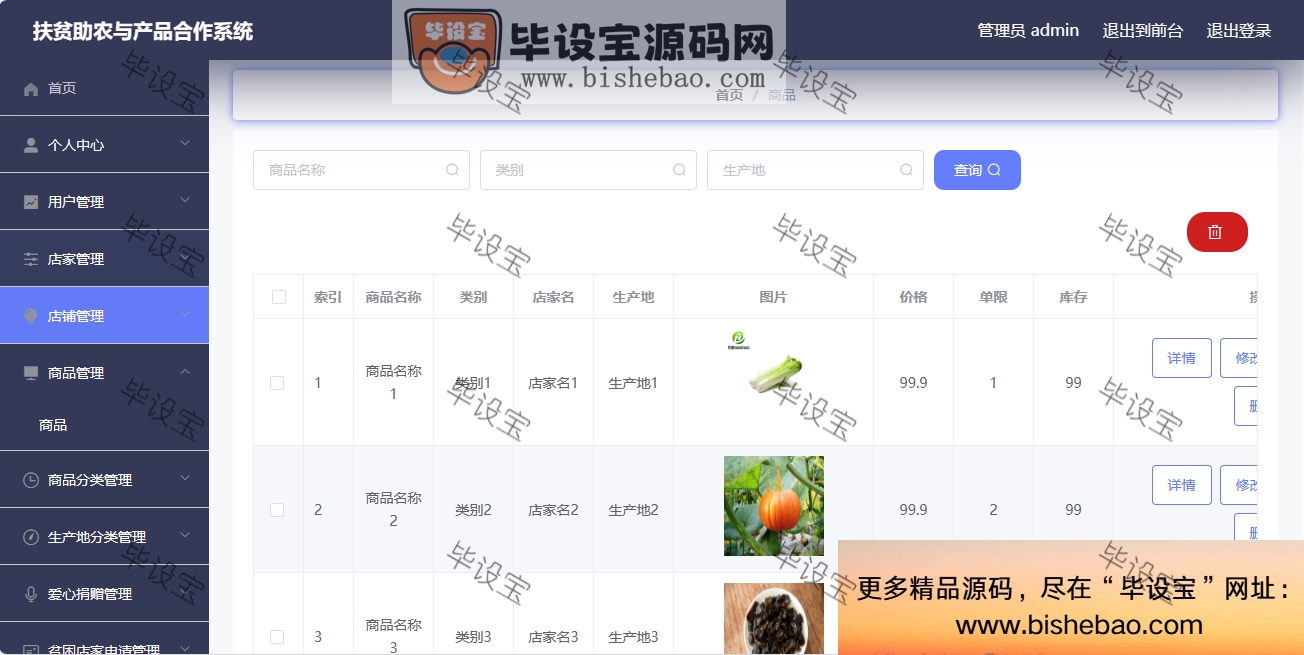Viewport: 1304px width, 655px height.
Task: Open 个人中心 in the sidebar
Action: [x=104, y=145]
